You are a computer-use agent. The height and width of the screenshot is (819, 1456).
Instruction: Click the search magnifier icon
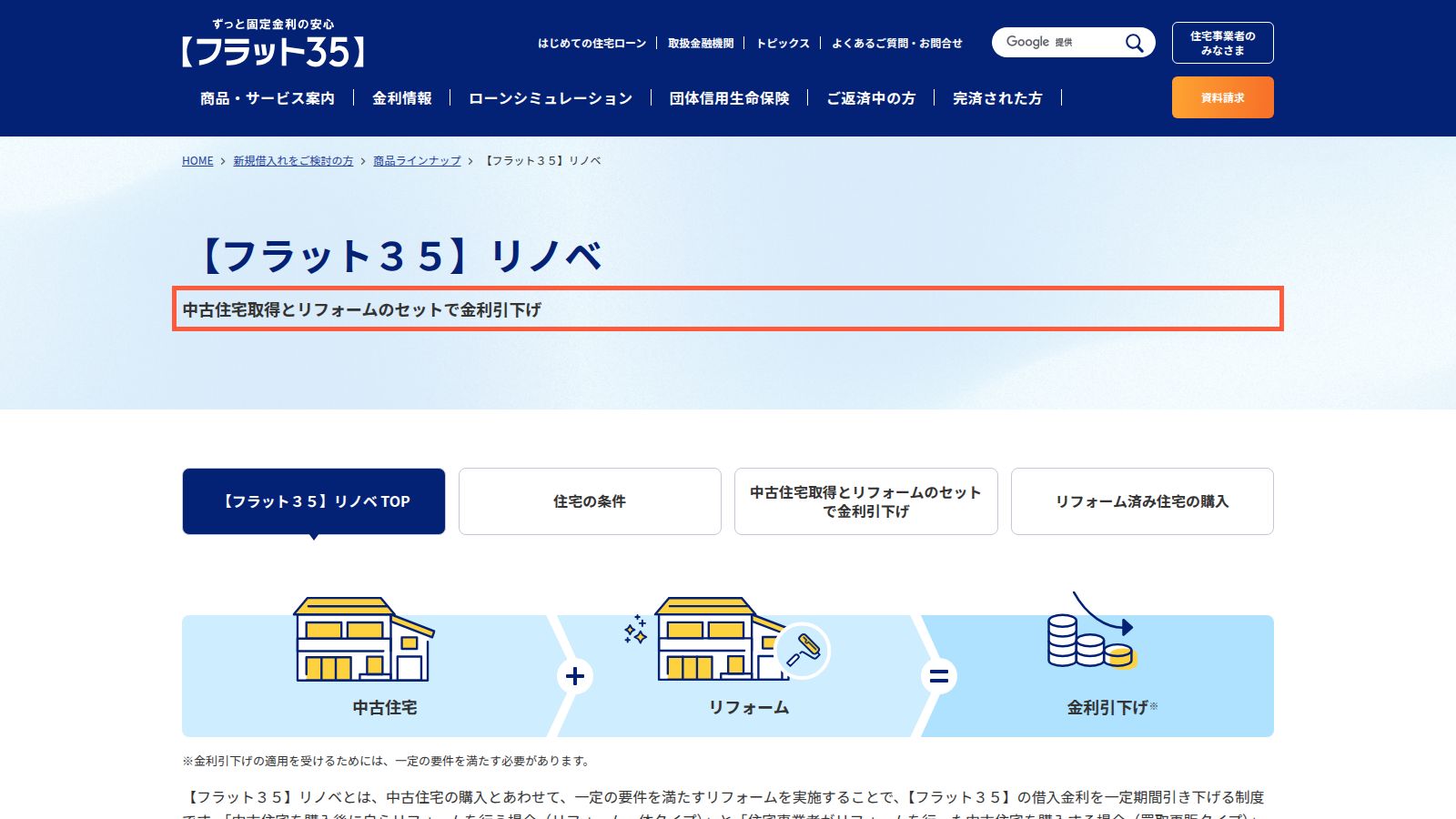coord(1134,43)
